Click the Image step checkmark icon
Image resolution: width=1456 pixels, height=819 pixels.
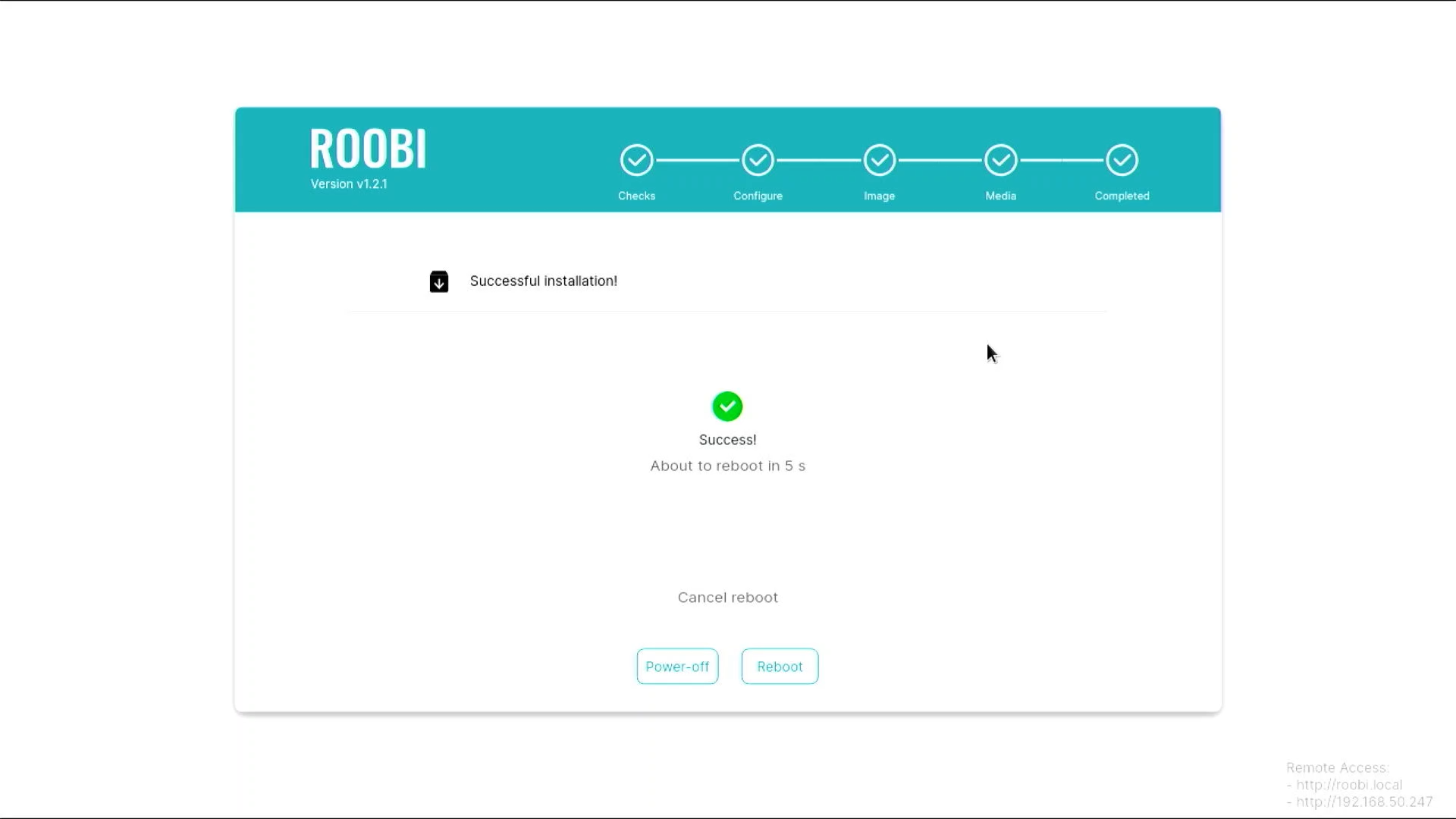tap(879, 160)
